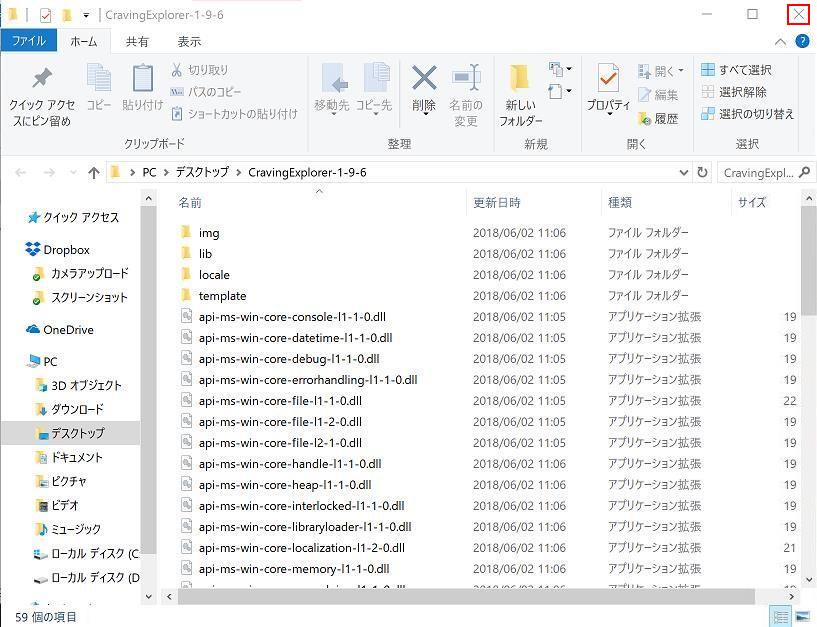817x627 pixels.
Task: Click Invert Selection (選択の切り替え)
Action: tap(747, 114)
